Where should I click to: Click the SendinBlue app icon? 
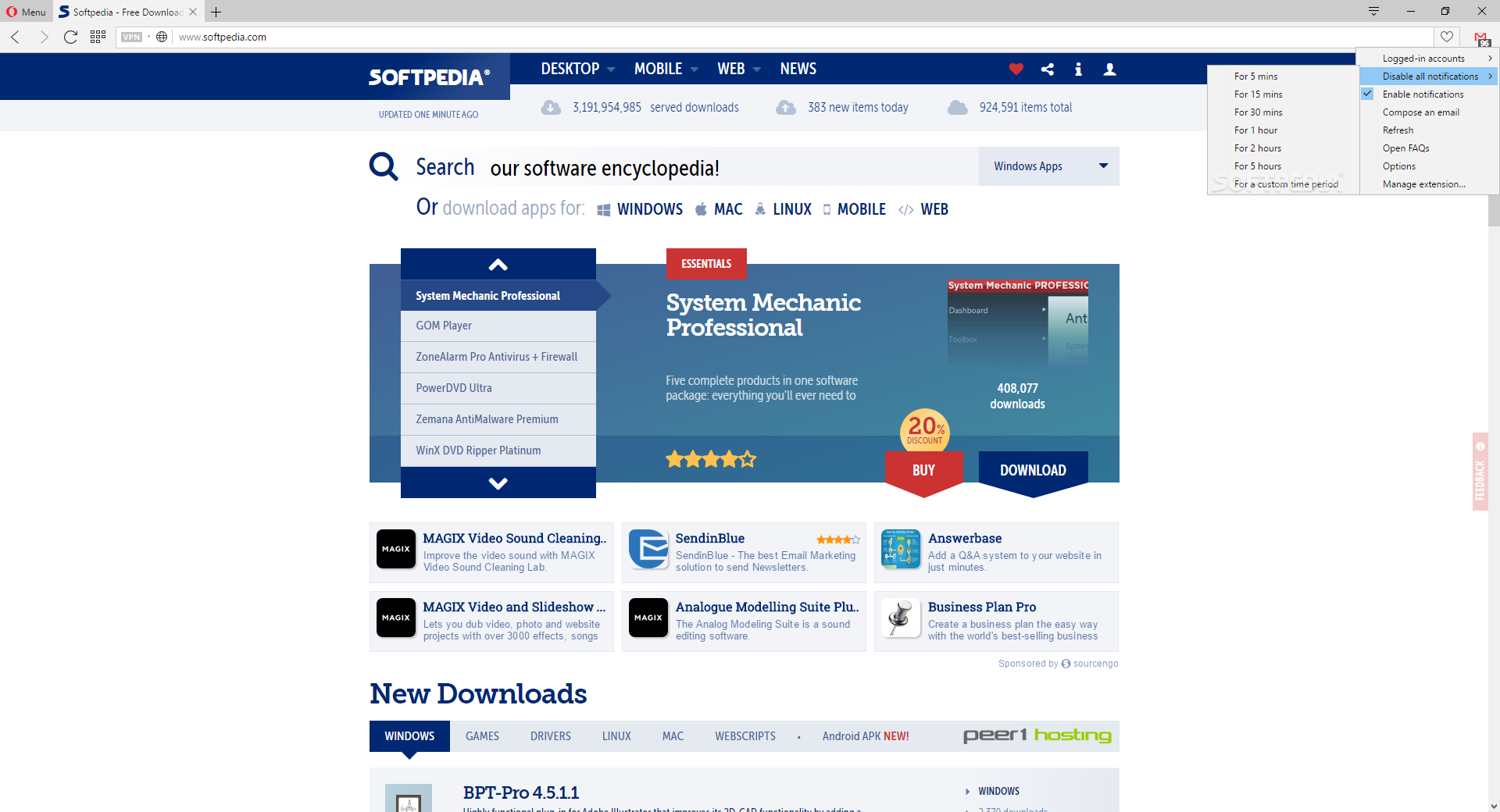coord(648,549)
